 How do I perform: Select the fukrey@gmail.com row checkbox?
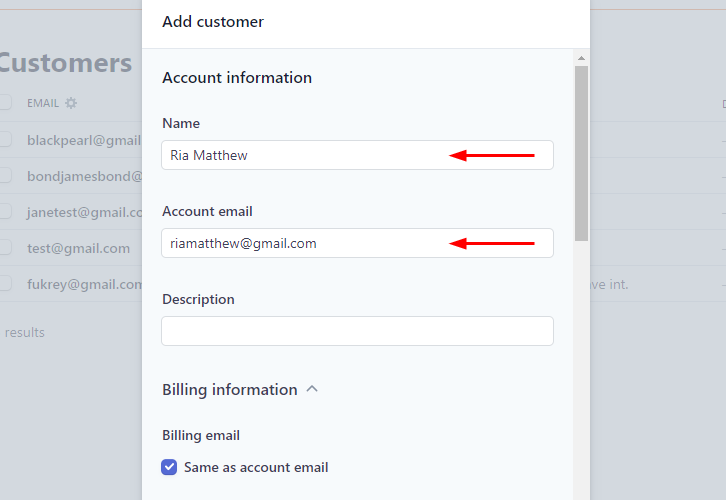(x=5, y=283)
